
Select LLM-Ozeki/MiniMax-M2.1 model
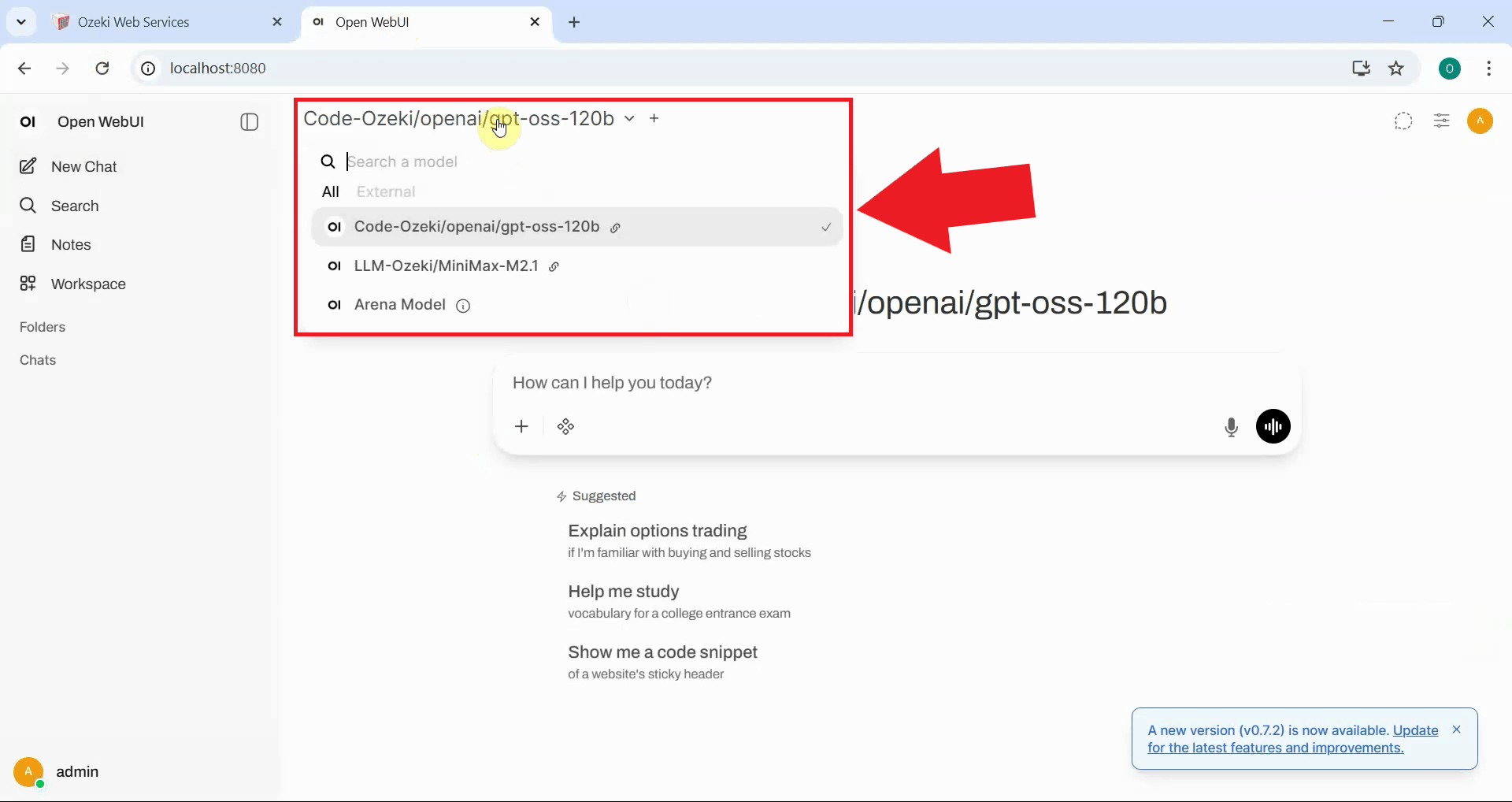click(x=446, y=266)
